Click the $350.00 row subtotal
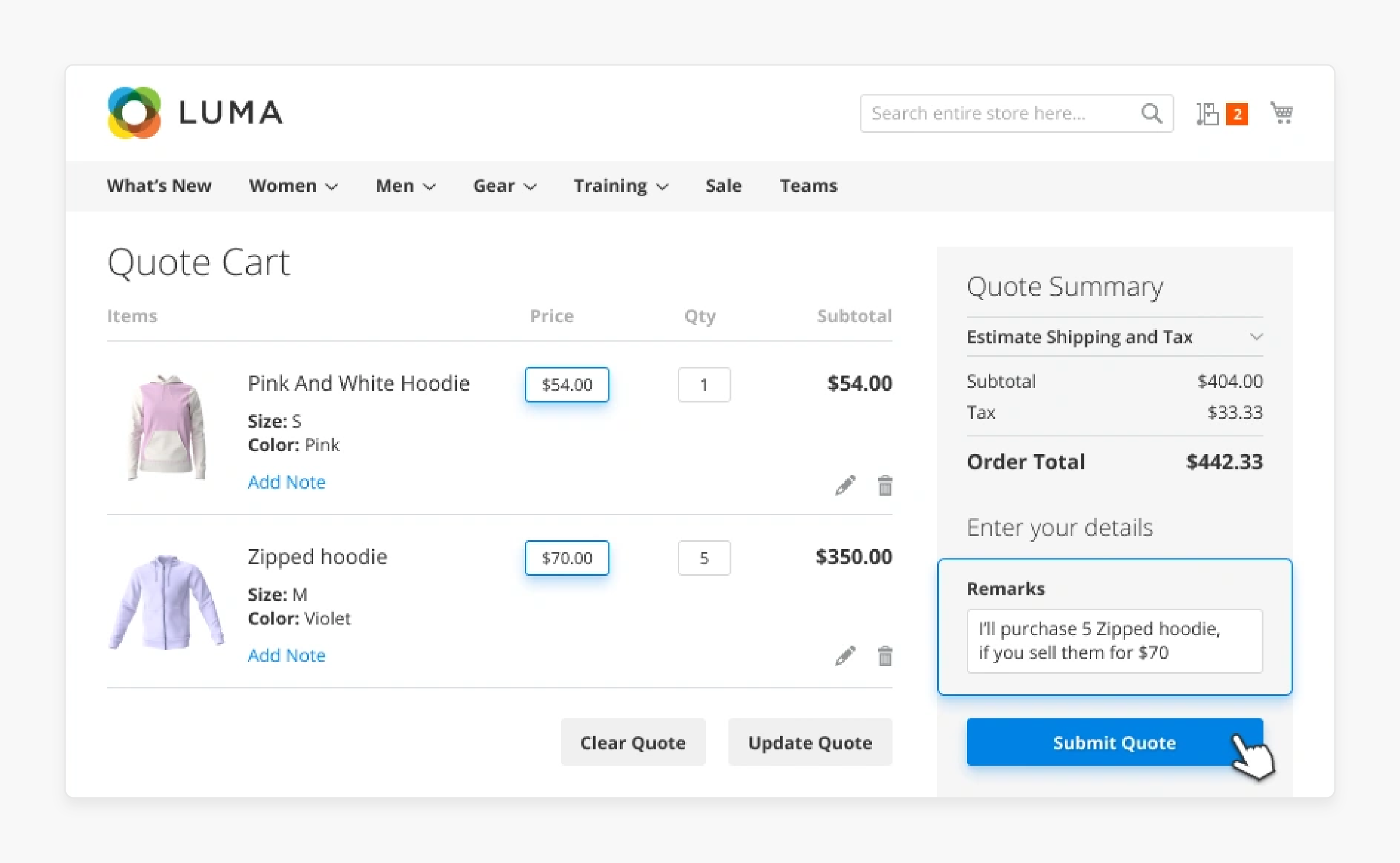Screen dimensions: 1400x863 854,557
